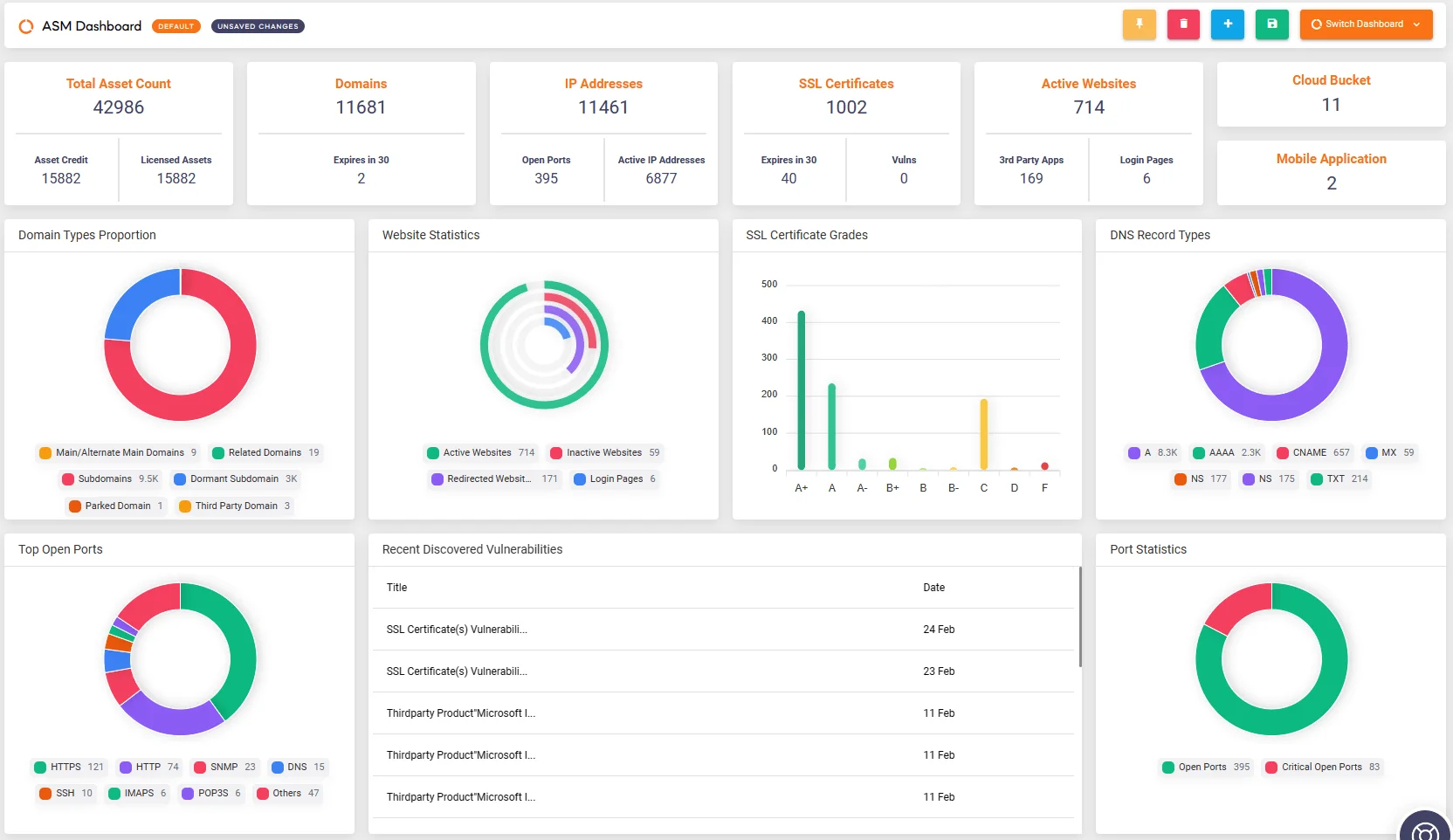Screen dimensions: 1453x840
Task: Toggle MX legend in DNS Record Types
Action: 1389,452
